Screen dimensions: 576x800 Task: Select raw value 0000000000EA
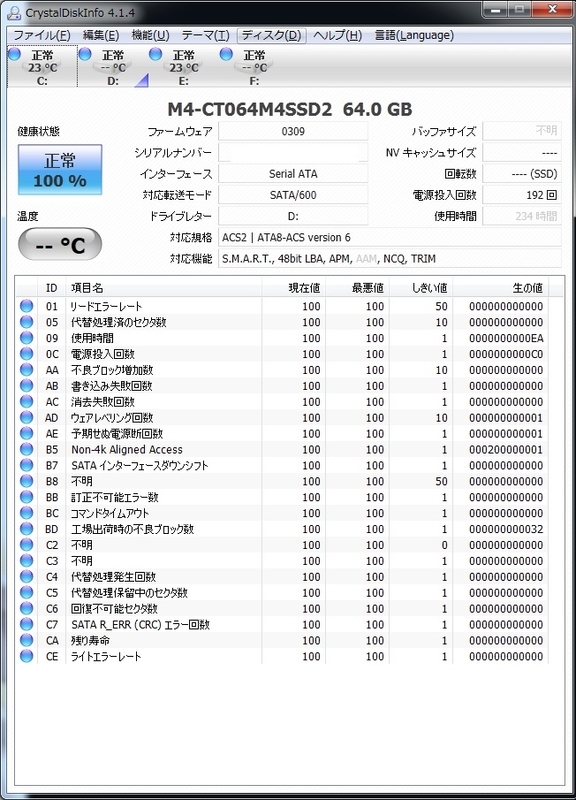(506, 338)
